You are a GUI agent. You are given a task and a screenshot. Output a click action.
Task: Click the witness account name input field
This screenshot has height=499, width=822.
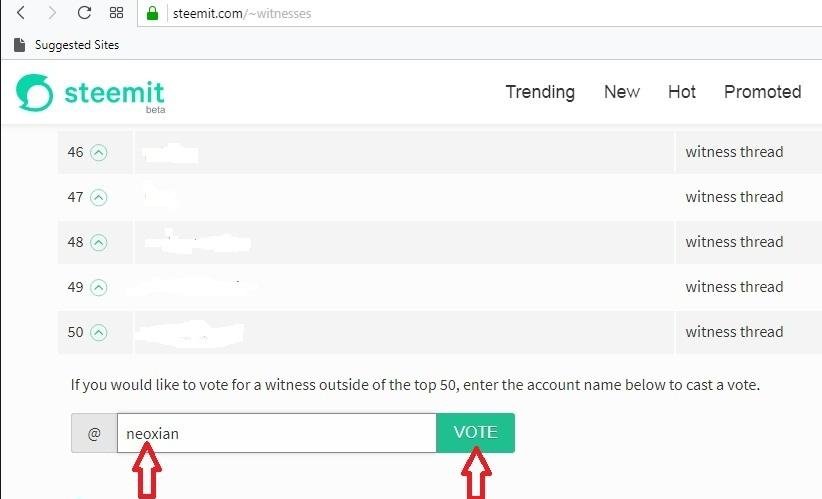click(276, 433)
